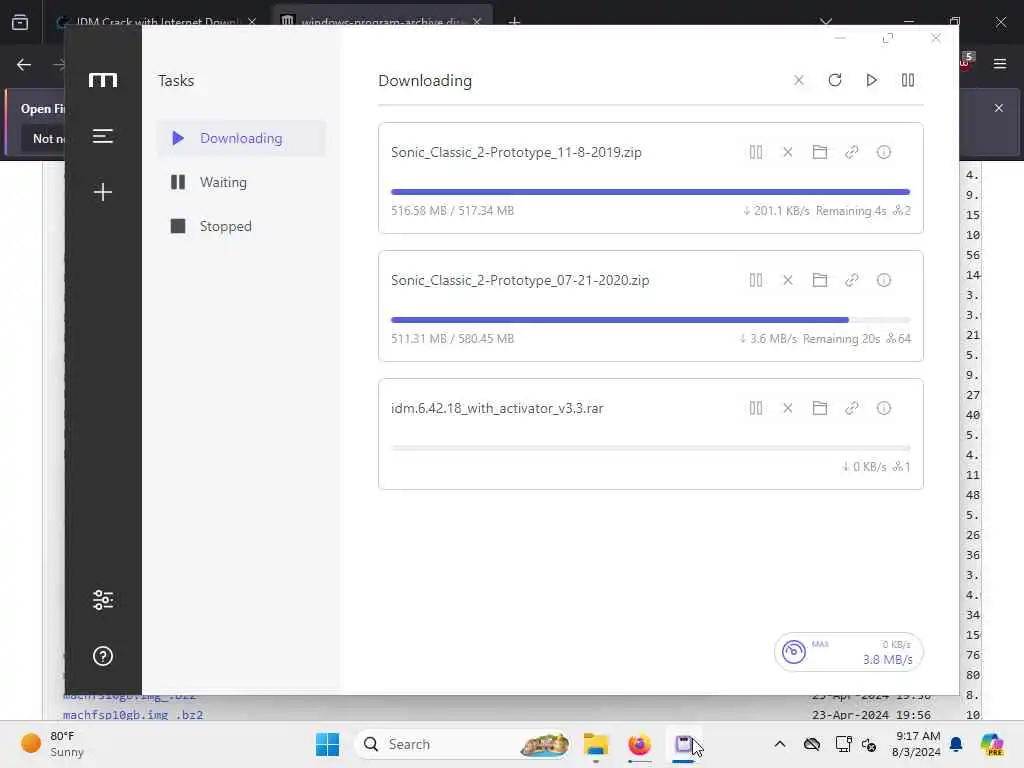This screenshot has height=768, width=1024.
Task: Open folder for idm.6.42.18 rar task
Action: pyautogui.click(x=820, y=408)
